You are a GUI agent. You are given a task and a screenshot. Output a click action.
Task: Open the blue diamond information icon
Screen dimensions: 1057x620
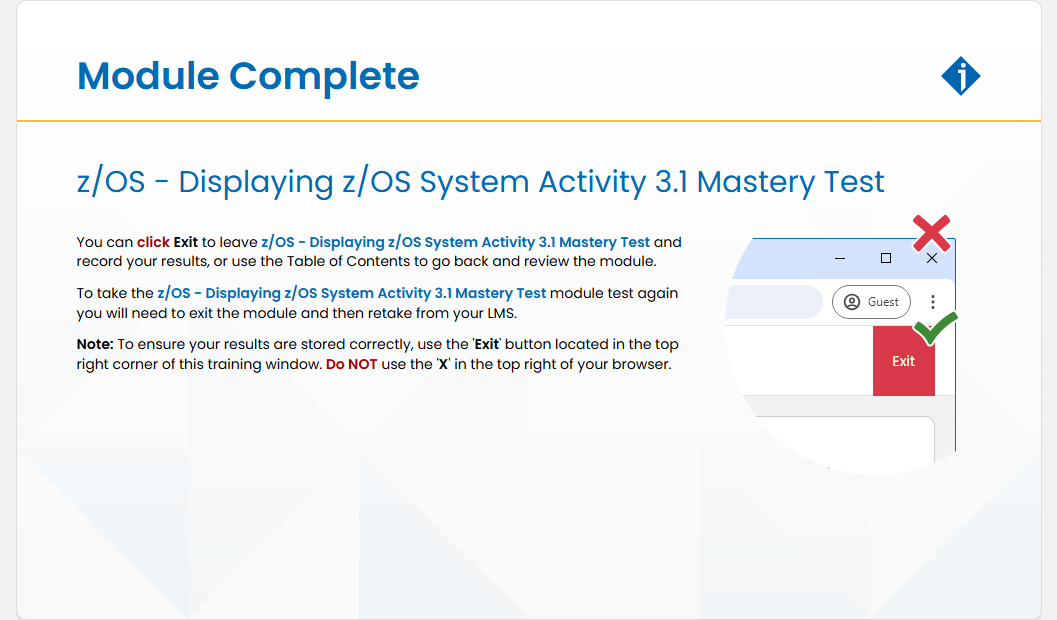(961, 76)
